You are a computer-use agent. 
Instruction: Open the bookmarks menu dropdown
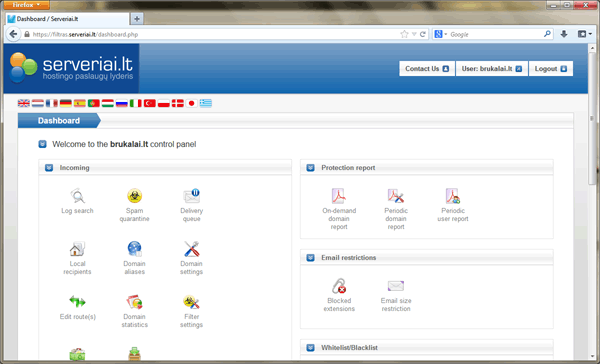point(585,34)
